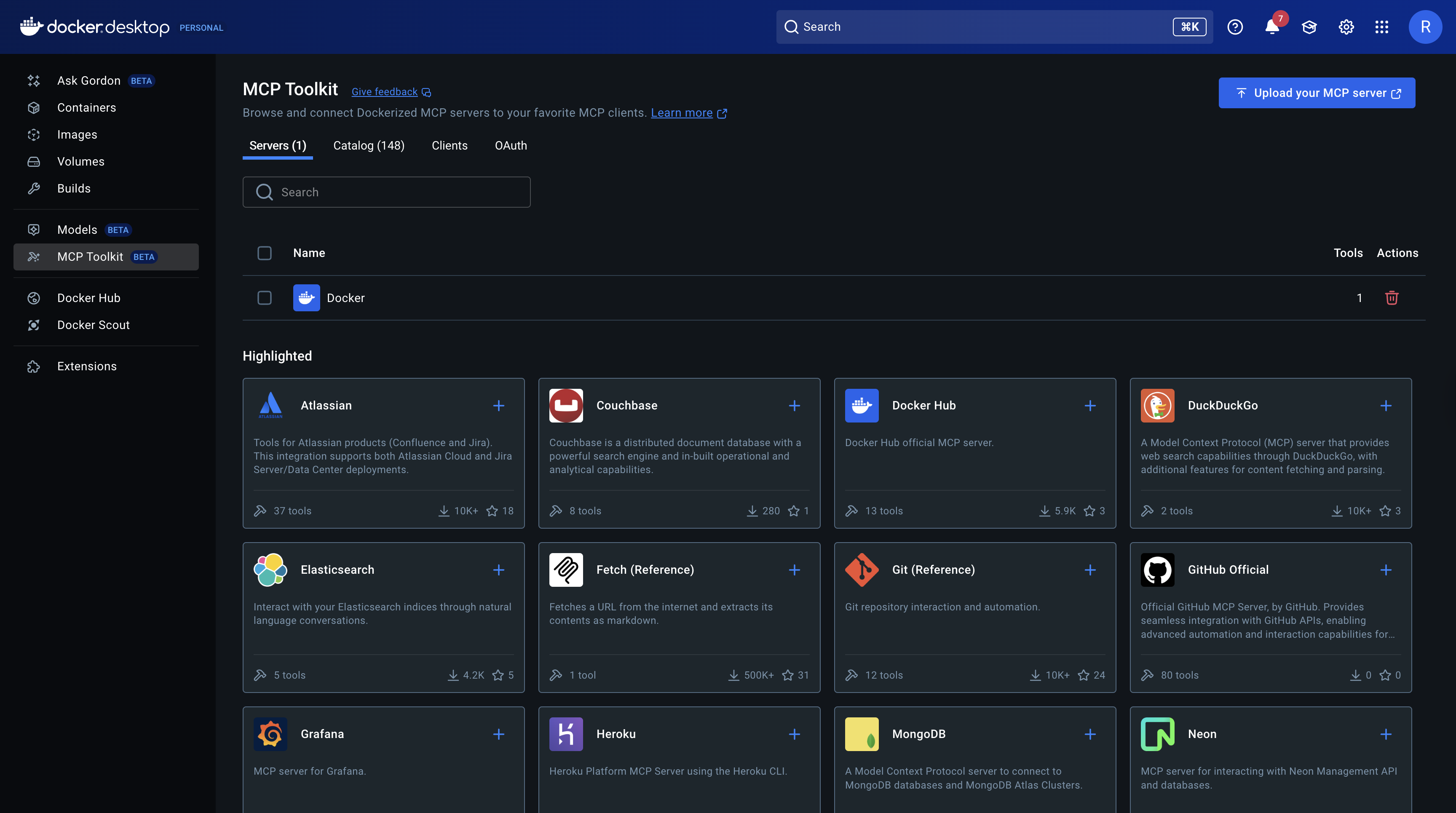Add the DuckDuckGo MCP server with its plus button

[x=1386, y=405]
